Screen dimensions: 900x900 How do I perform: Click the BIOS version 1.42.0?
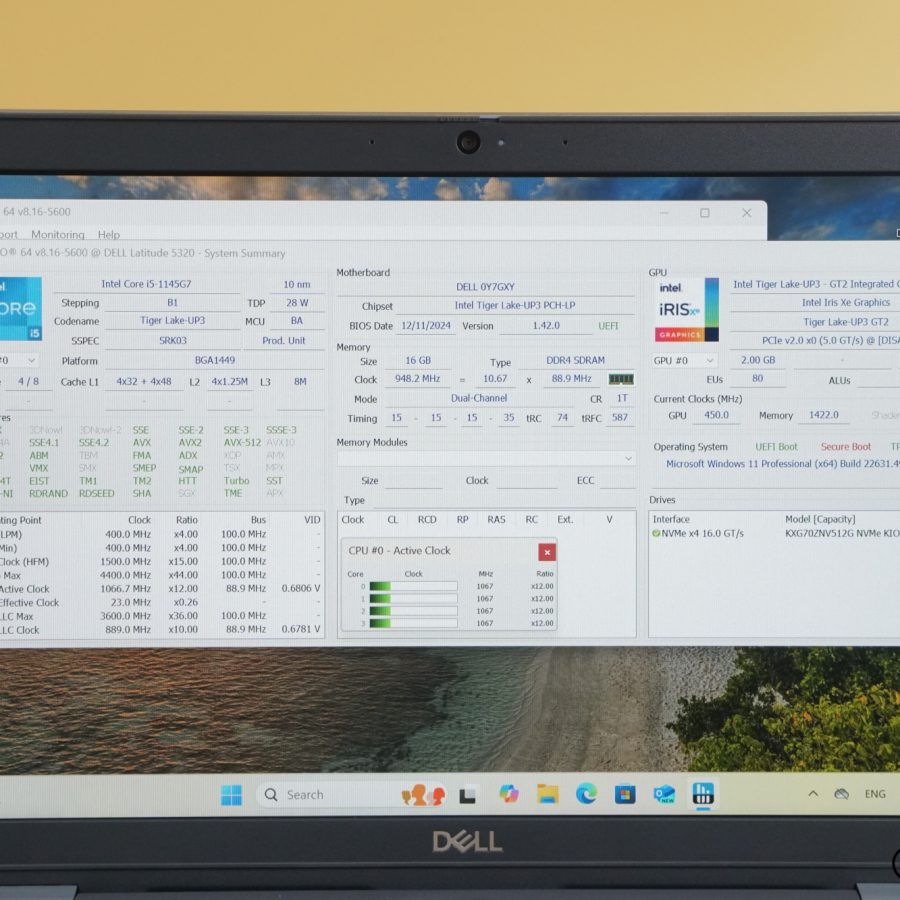[546, 325]
